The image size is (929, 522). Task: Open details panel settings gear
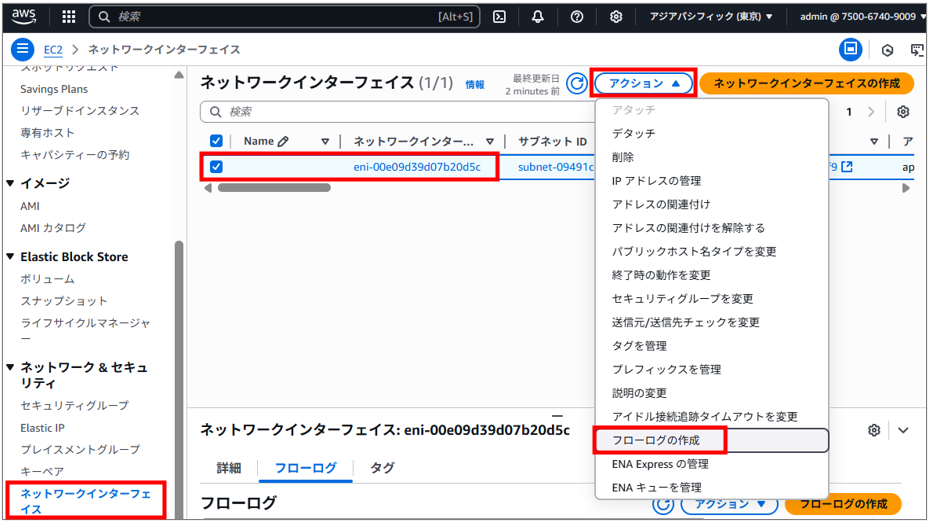pos(874,430)
